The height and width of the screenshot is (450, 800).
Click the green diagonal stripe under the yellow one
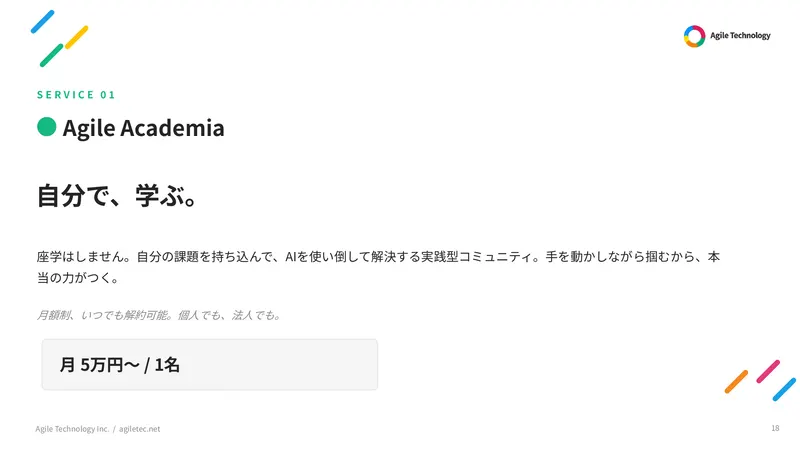point(52,55)
